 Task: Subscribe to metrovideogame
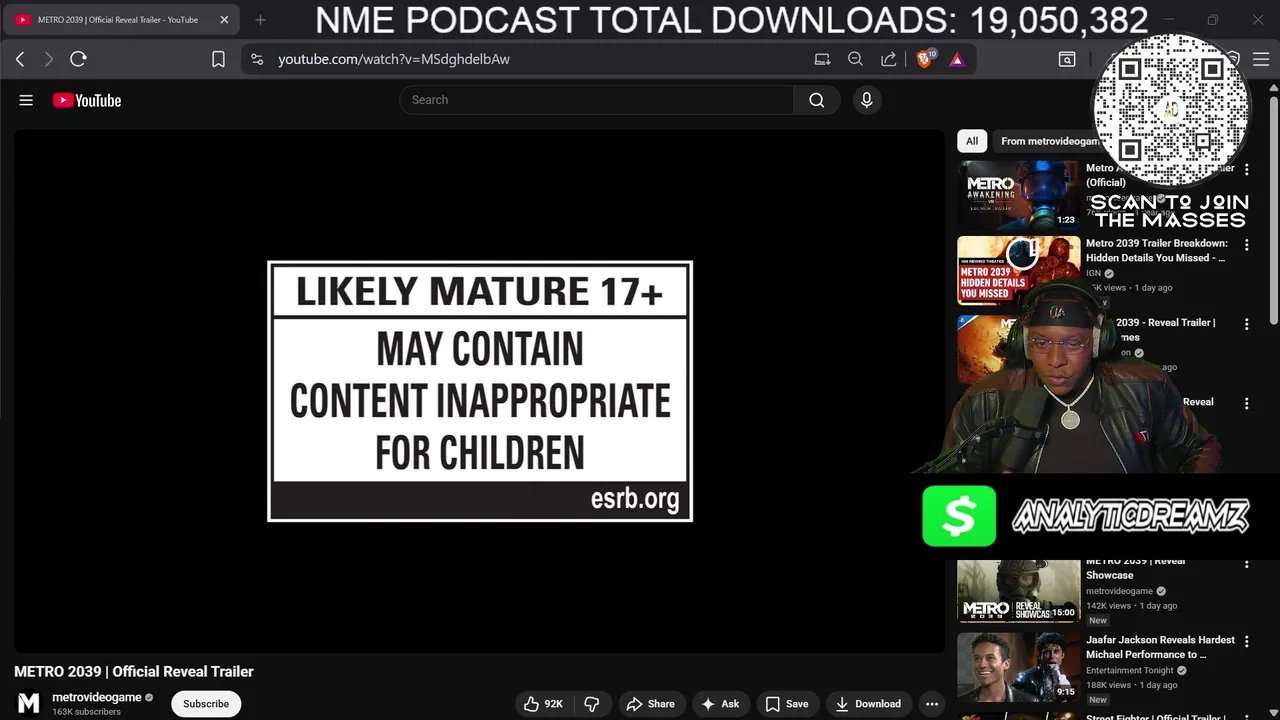click(206, 704)
